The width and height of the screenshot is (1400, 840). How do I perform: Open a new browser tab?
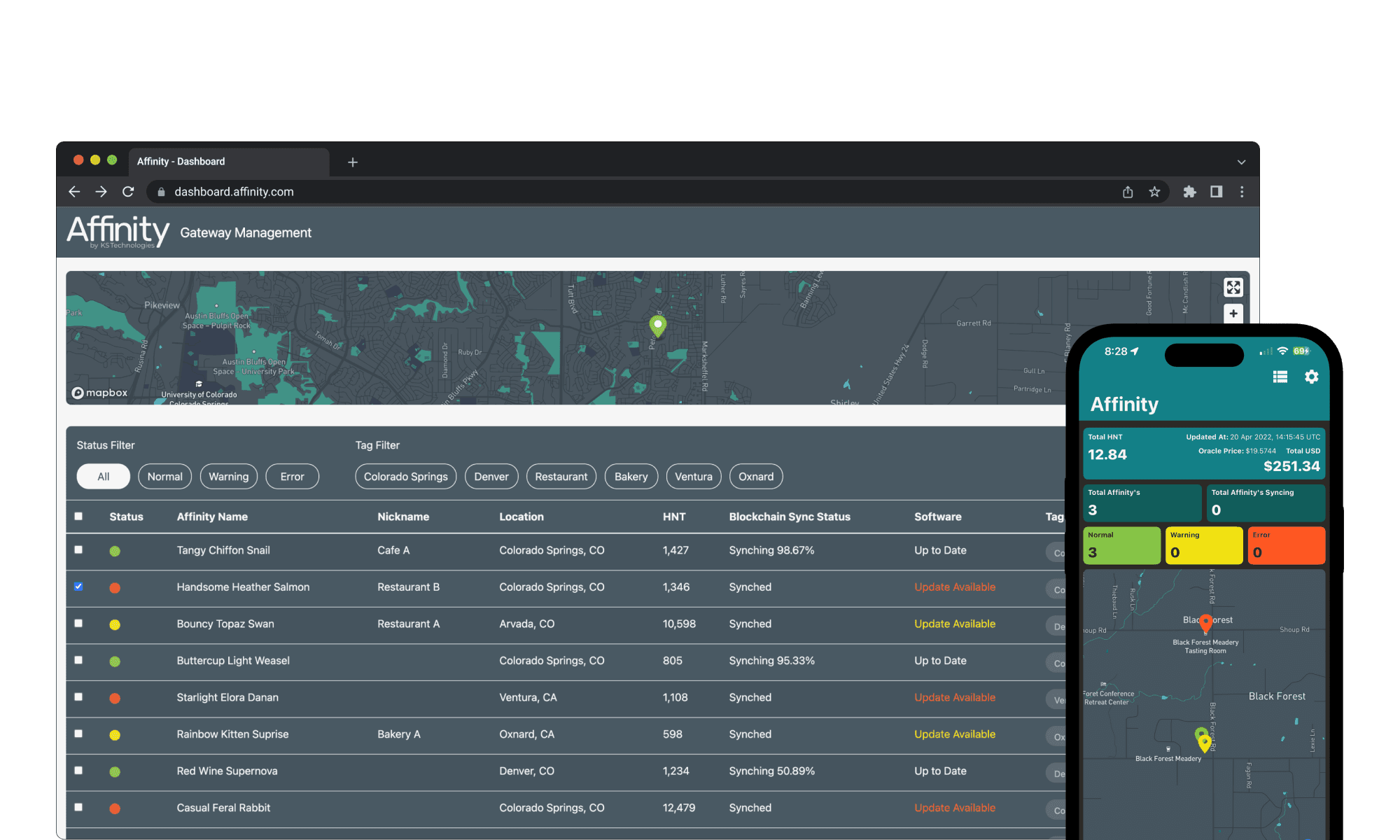[353, 162]
